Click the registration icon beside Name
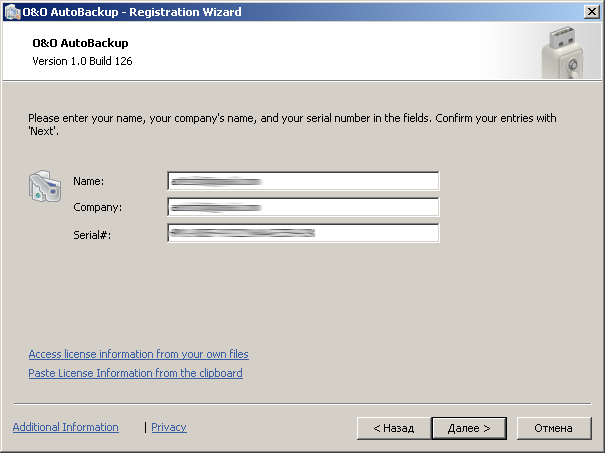 click(x=45, y=188)
